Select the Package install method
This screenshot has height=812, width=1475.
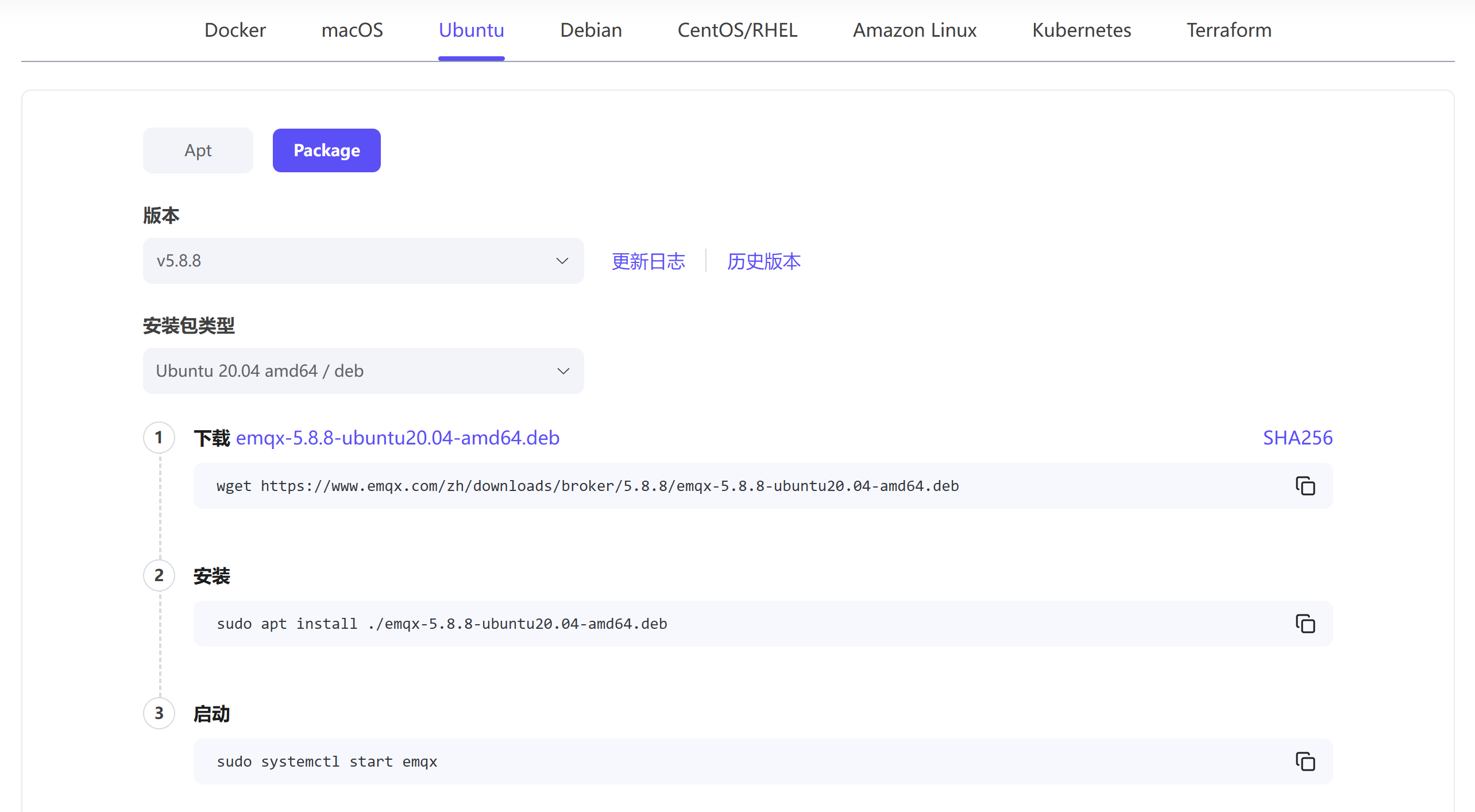[326, 150]
